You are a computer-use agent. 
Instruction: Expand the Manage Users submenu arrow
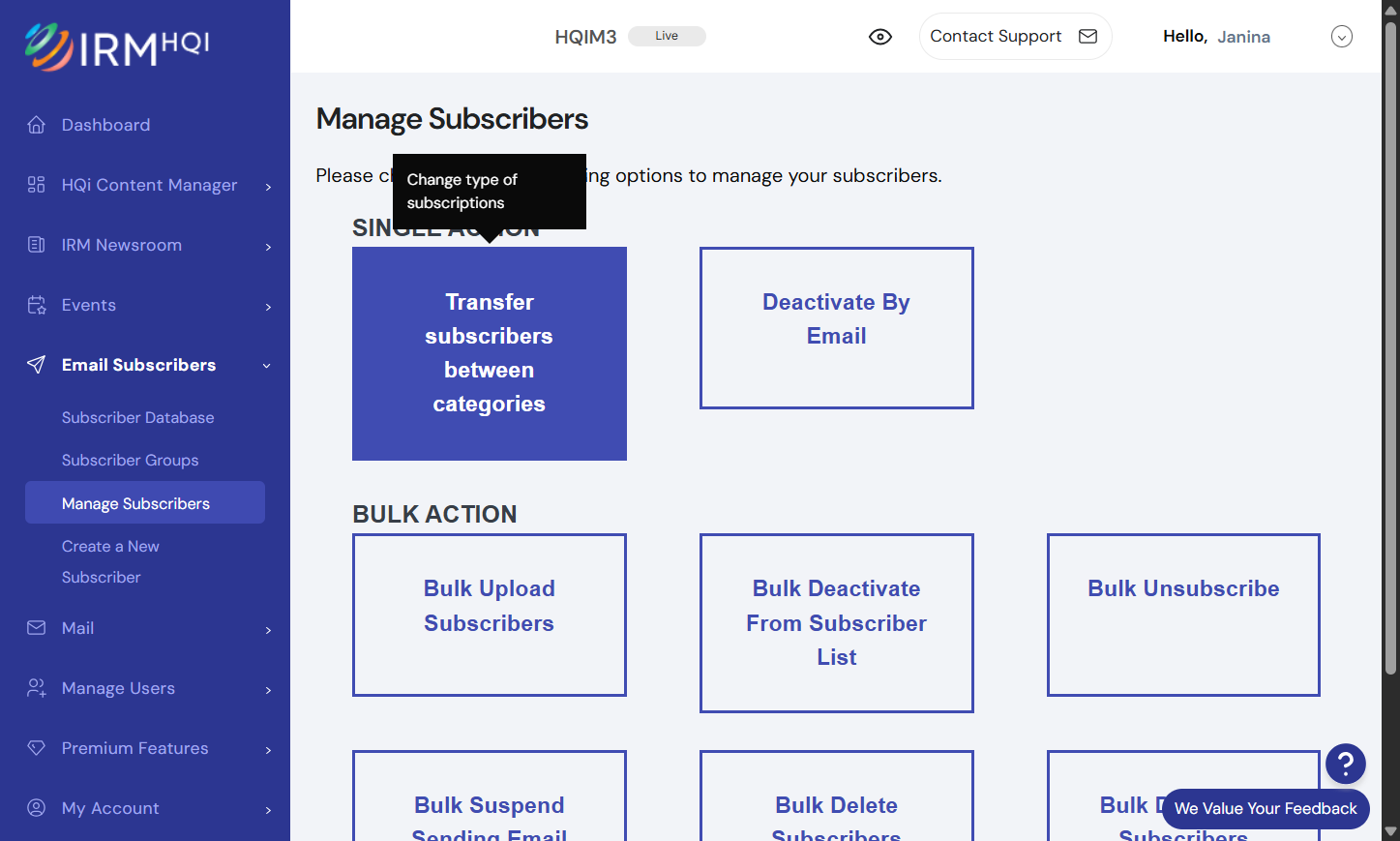(268, 690)
